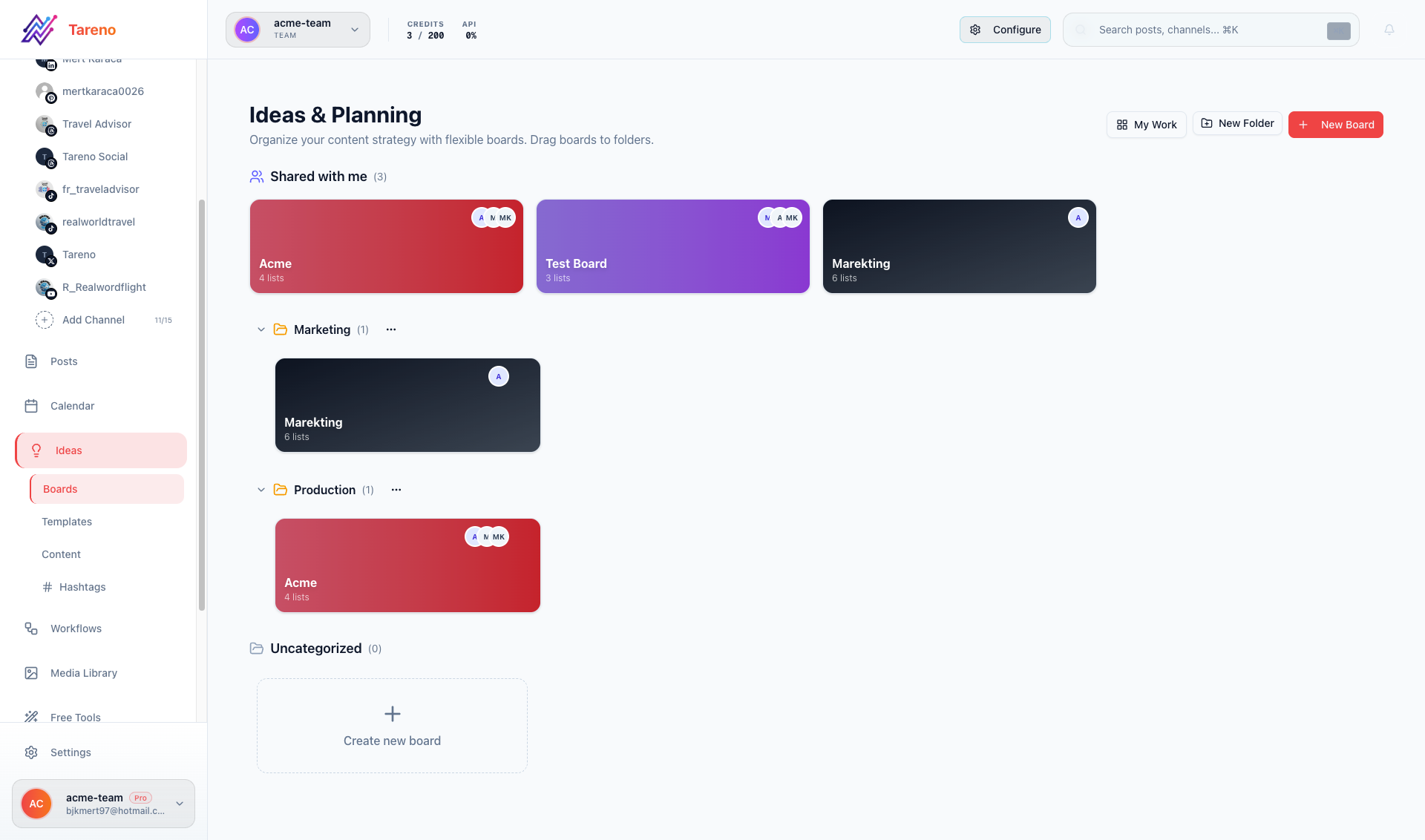Click the New Board button
The image size is (1425, 840).
pyautogui.click(x=1336, y=124)
